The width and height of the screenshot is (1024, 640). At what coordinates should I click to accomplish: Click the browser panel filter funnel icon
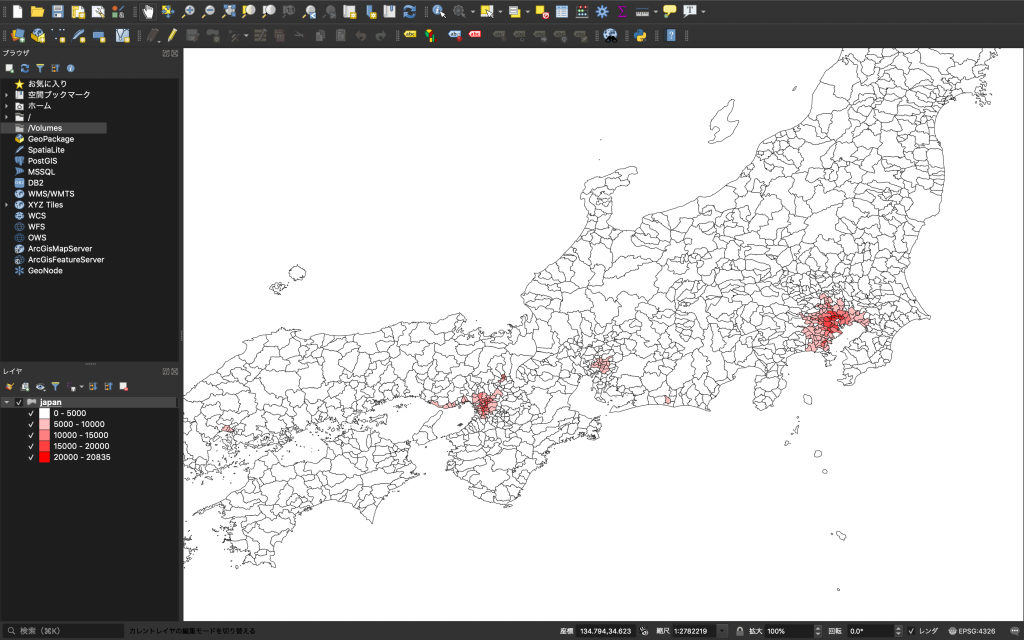40,68
